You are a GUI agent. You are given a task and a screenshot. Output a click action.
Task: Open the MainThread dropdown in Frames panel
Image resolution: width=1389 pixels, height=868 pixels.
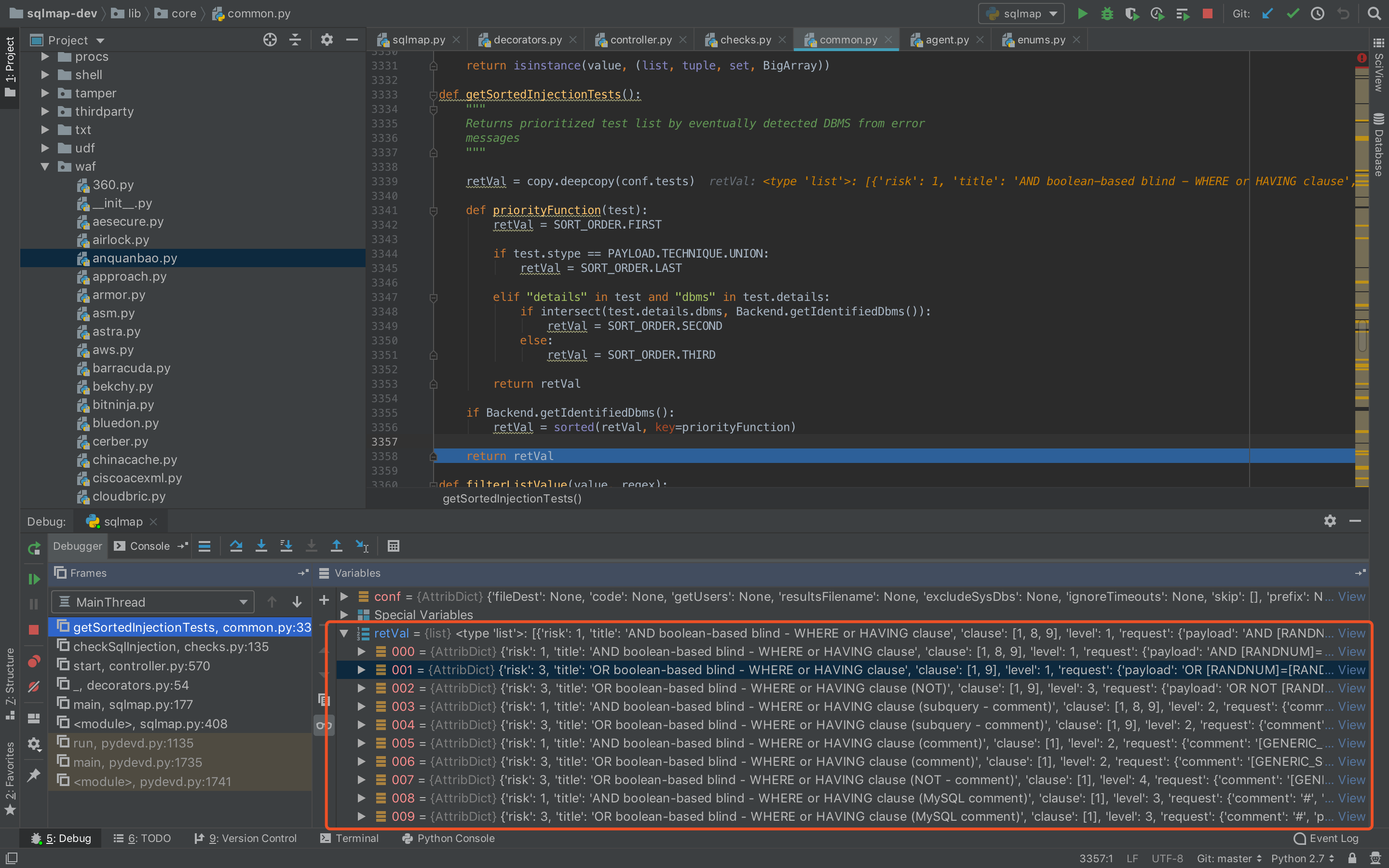244,602
